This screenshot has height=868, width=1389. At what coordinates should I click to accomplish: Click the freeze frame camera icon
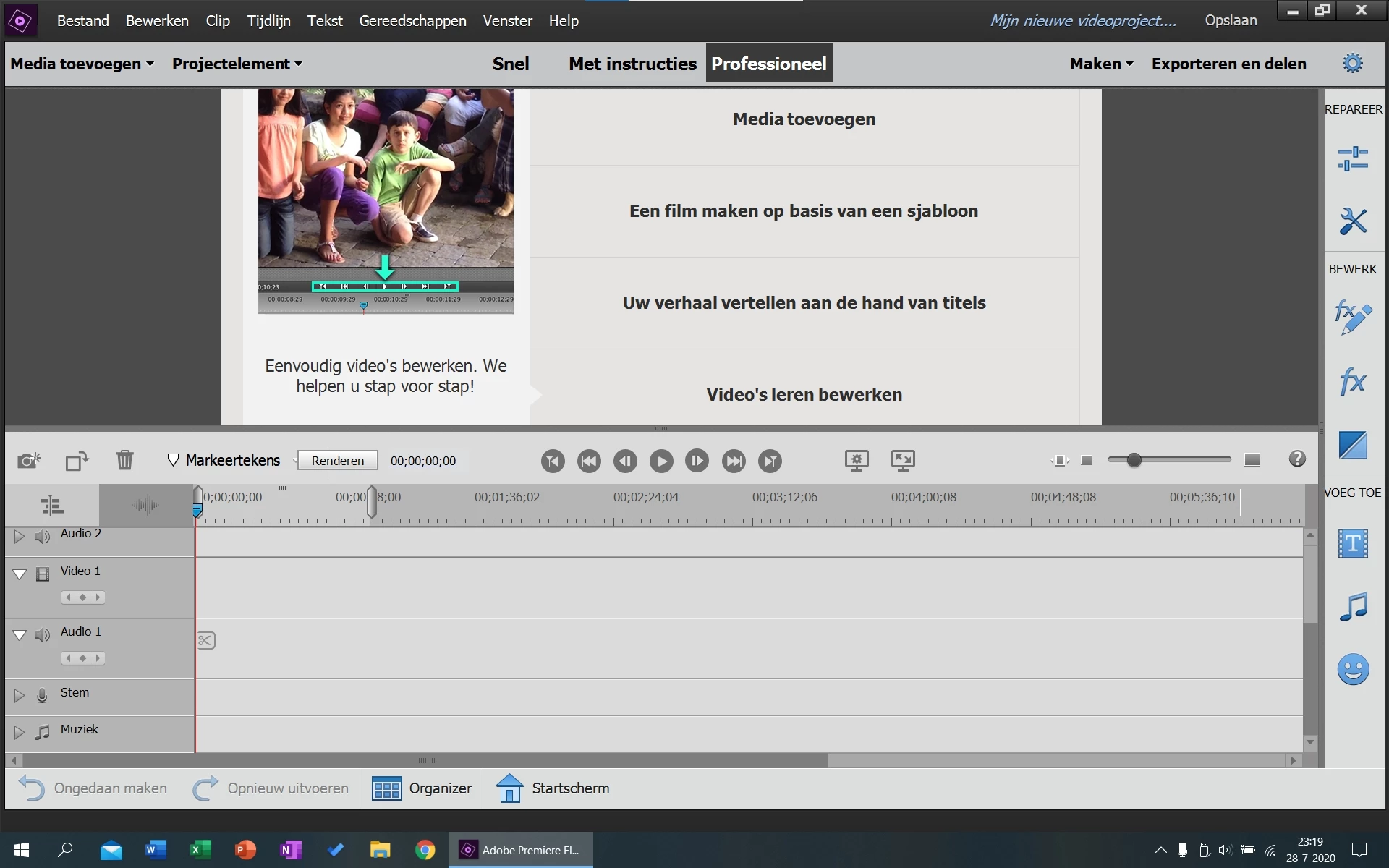[29, 460]
